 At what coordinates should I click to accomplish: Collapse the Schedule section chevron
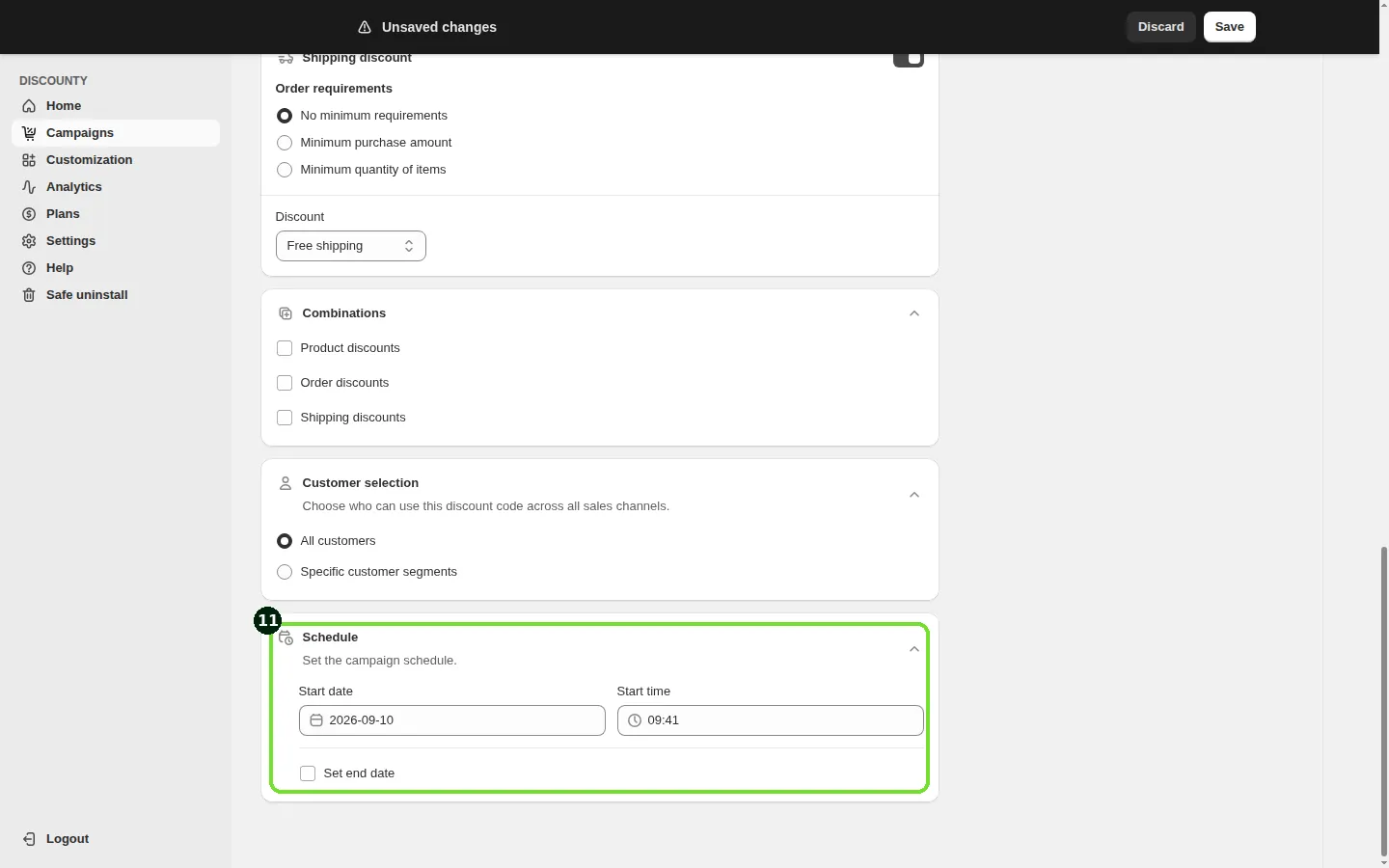914,649
